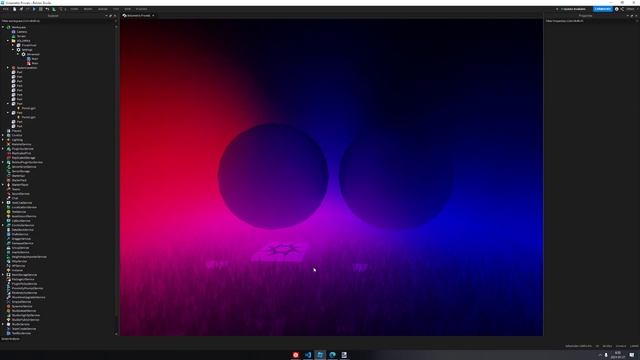Image resolution: width=640 pixels, height=360 pixels.
Task: Click the blue Collaborate button
Action: click(x=603, y=9)
